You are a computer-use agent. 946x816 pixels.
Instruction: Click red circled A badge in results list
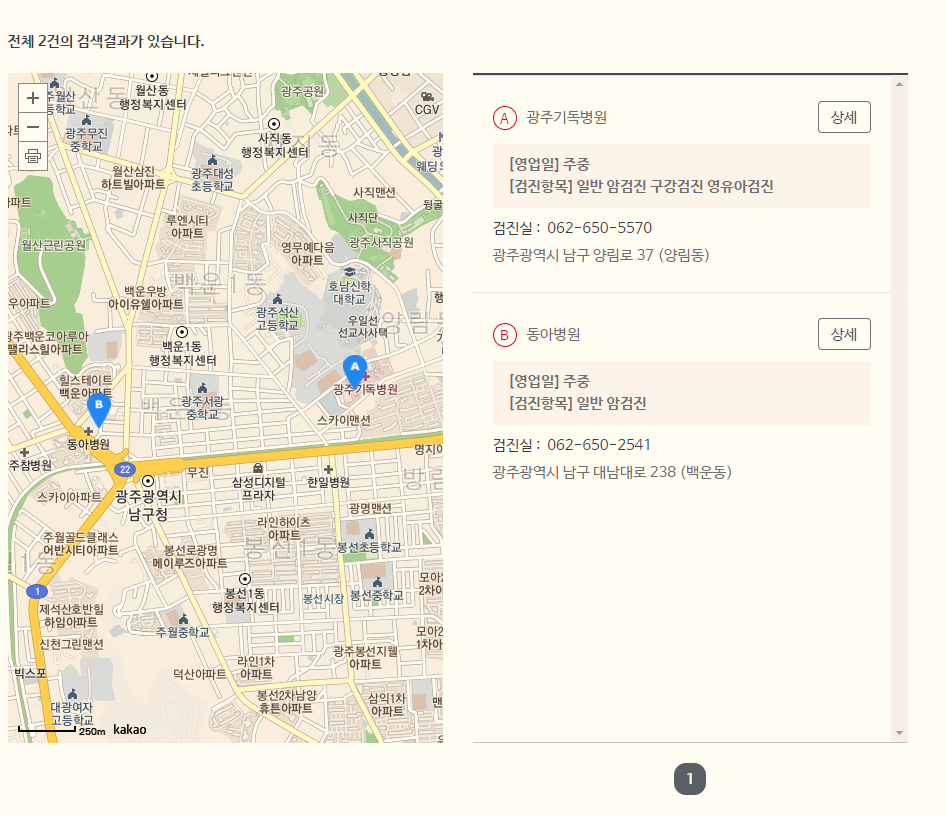(x=505, y=118)
